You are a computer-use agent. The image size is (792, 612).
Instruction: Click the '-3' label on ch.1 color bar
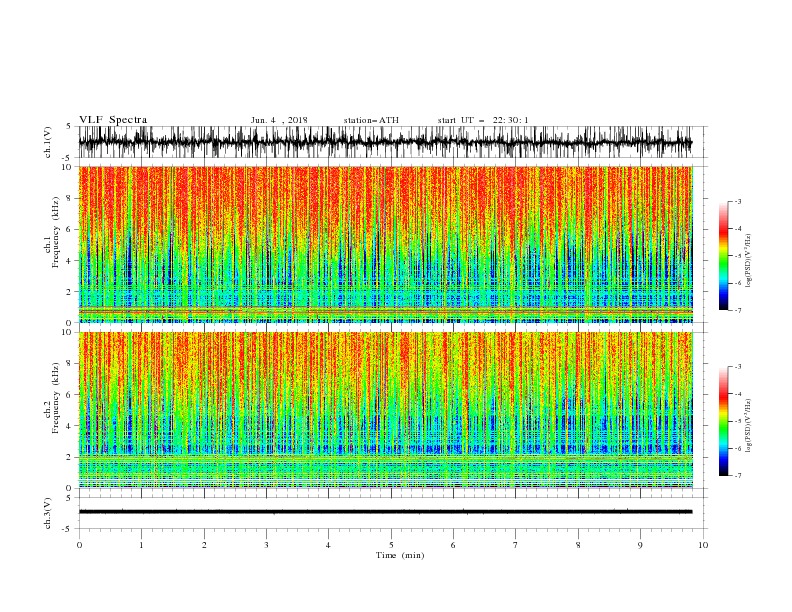(737, 201)
